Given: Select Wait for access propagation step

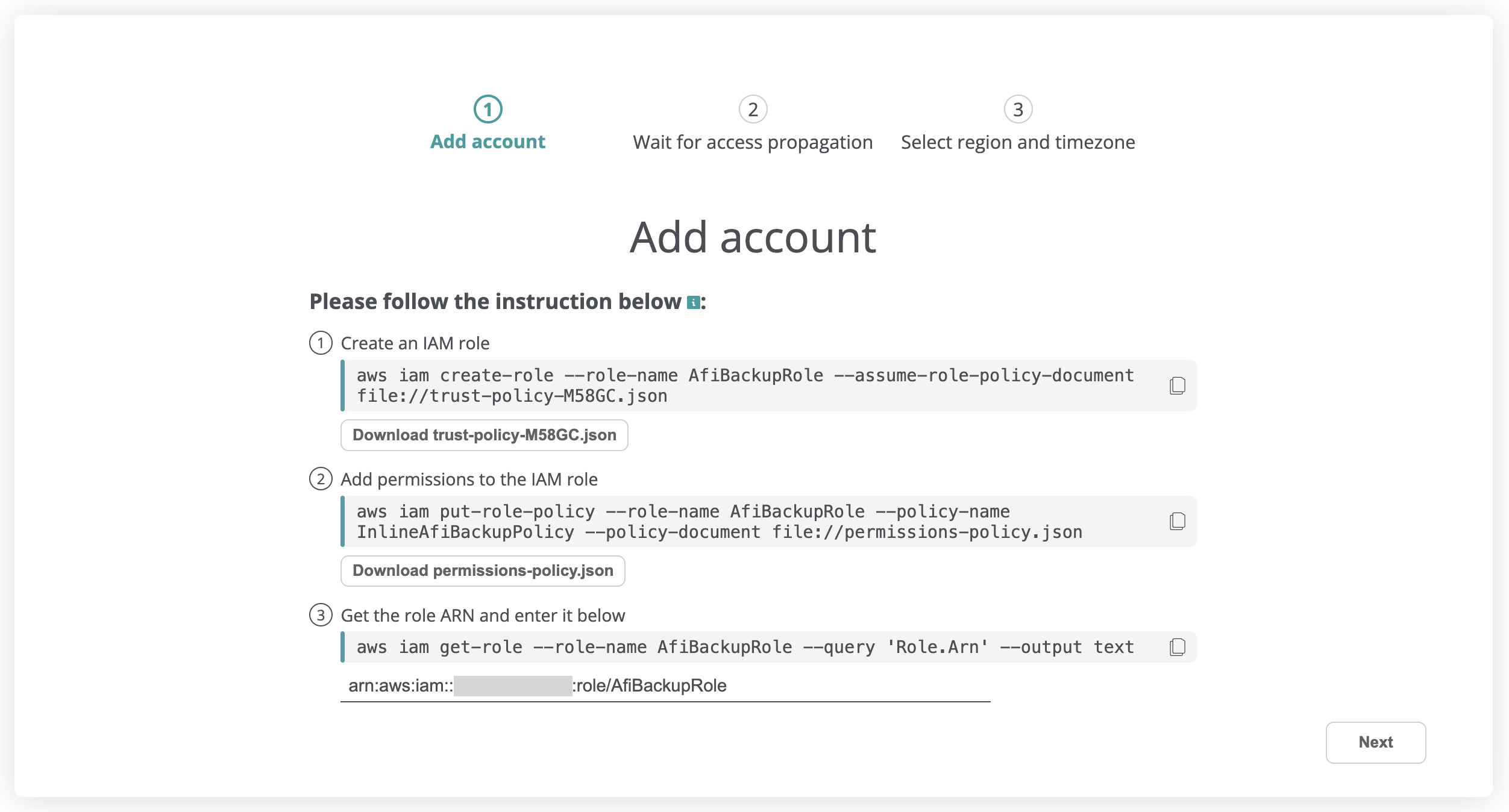Looking at the screenshot, I should pyautogui.click(x=753, y=143).
